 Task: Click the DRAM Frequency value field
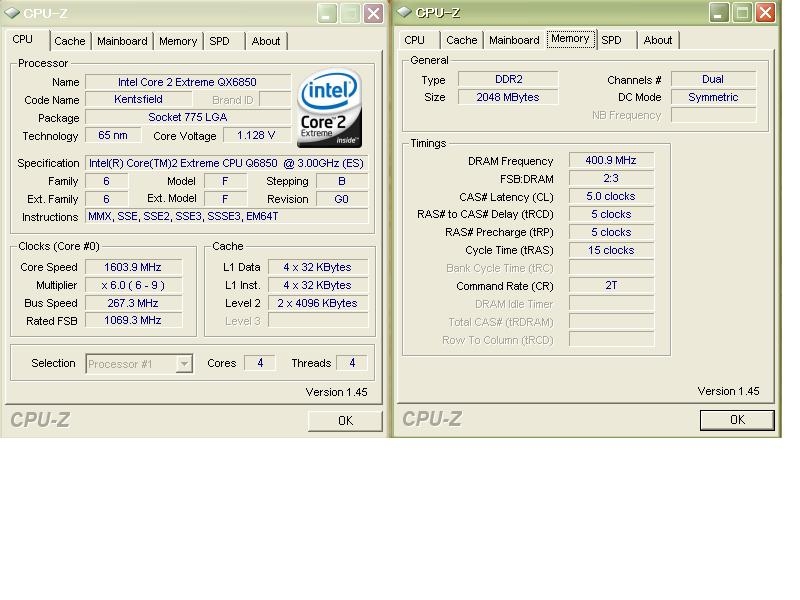tap(611, 161)
